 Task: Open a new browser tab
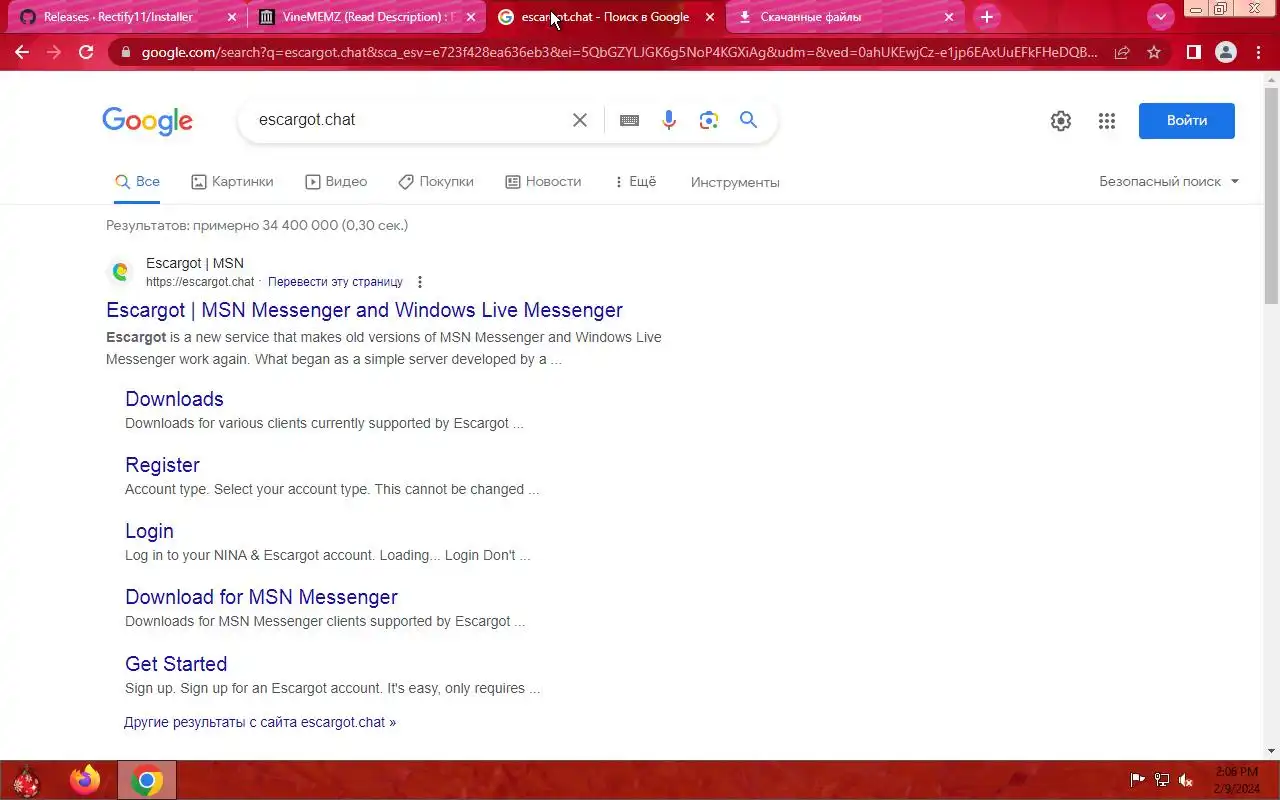tap(987, 17)
